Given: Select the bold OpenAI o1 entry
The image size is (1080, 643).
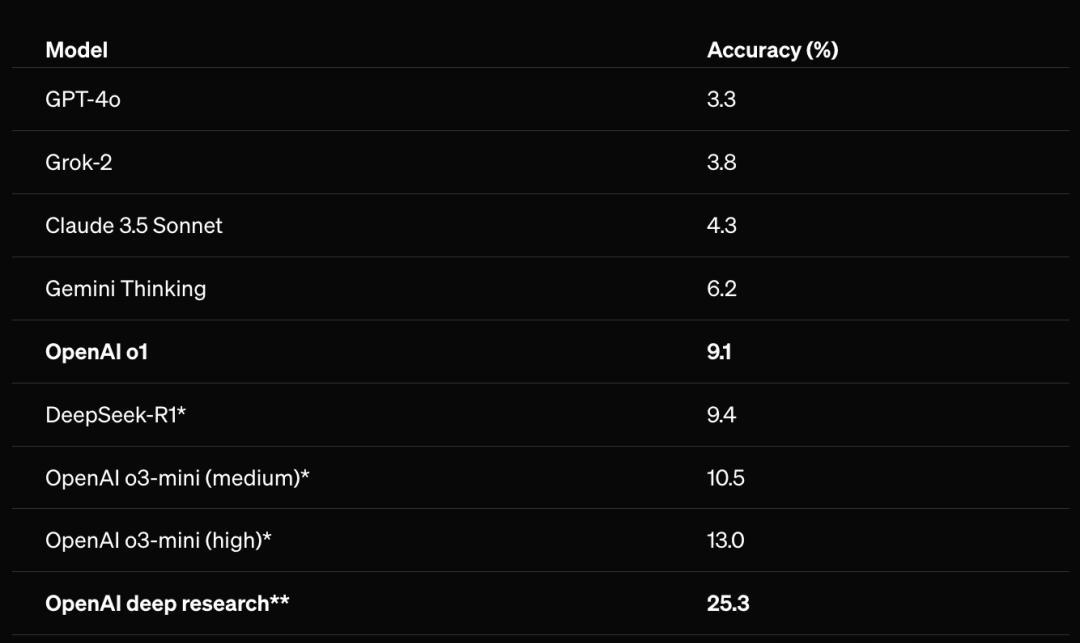Looking at the screenshot, I should point(96,352).
